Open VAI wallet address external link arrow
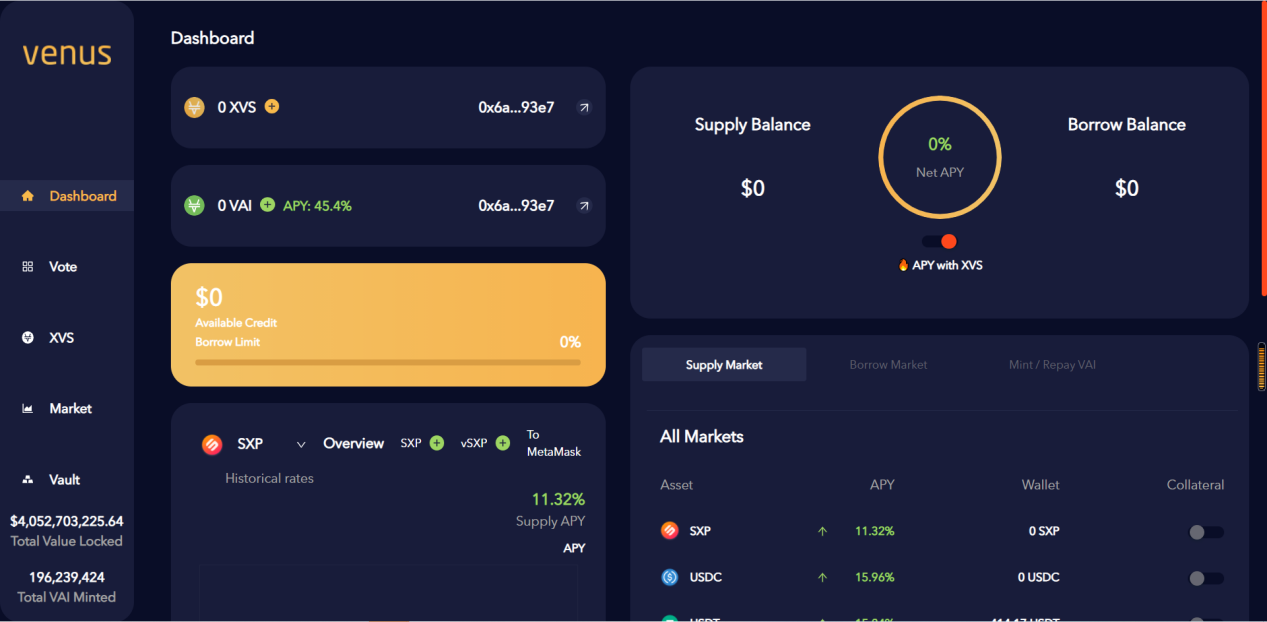The image size is (1267, 622). click(x=584, y=206)
